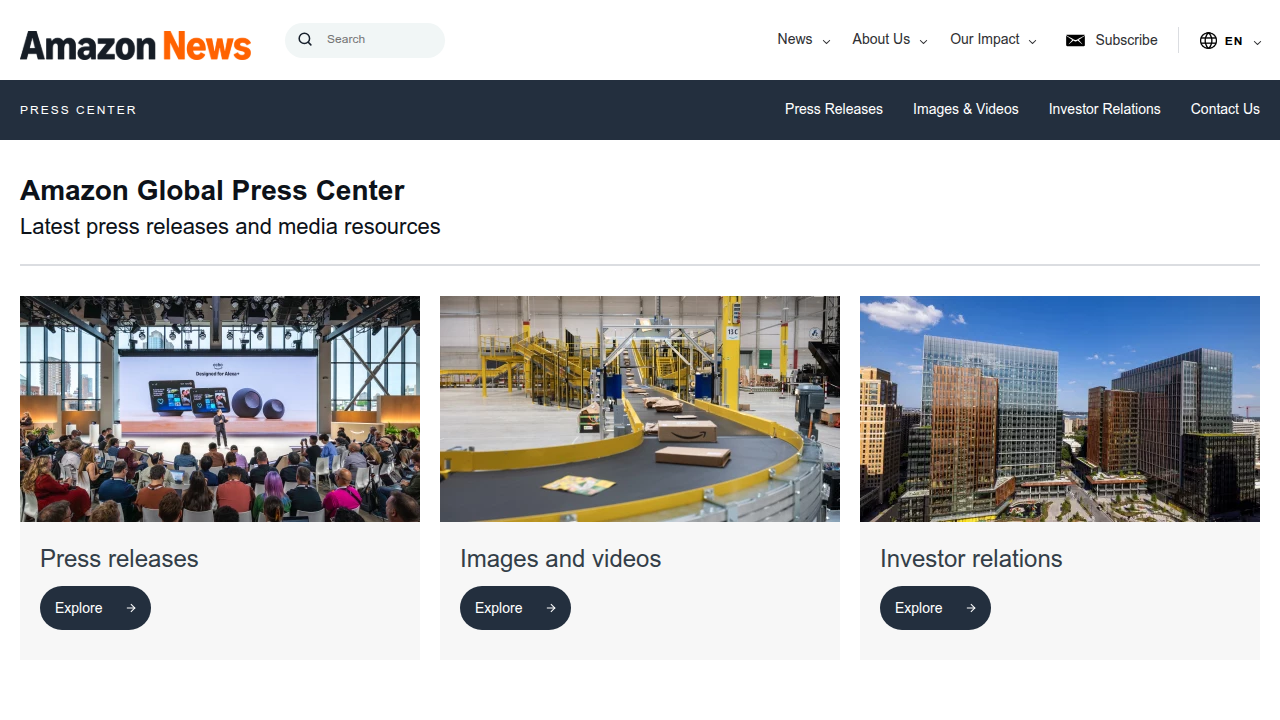Image resolution: width=1280 pixels, height=720 pixels.
Task: Click the Images and videos card title
Action: [x=560, y=559]
